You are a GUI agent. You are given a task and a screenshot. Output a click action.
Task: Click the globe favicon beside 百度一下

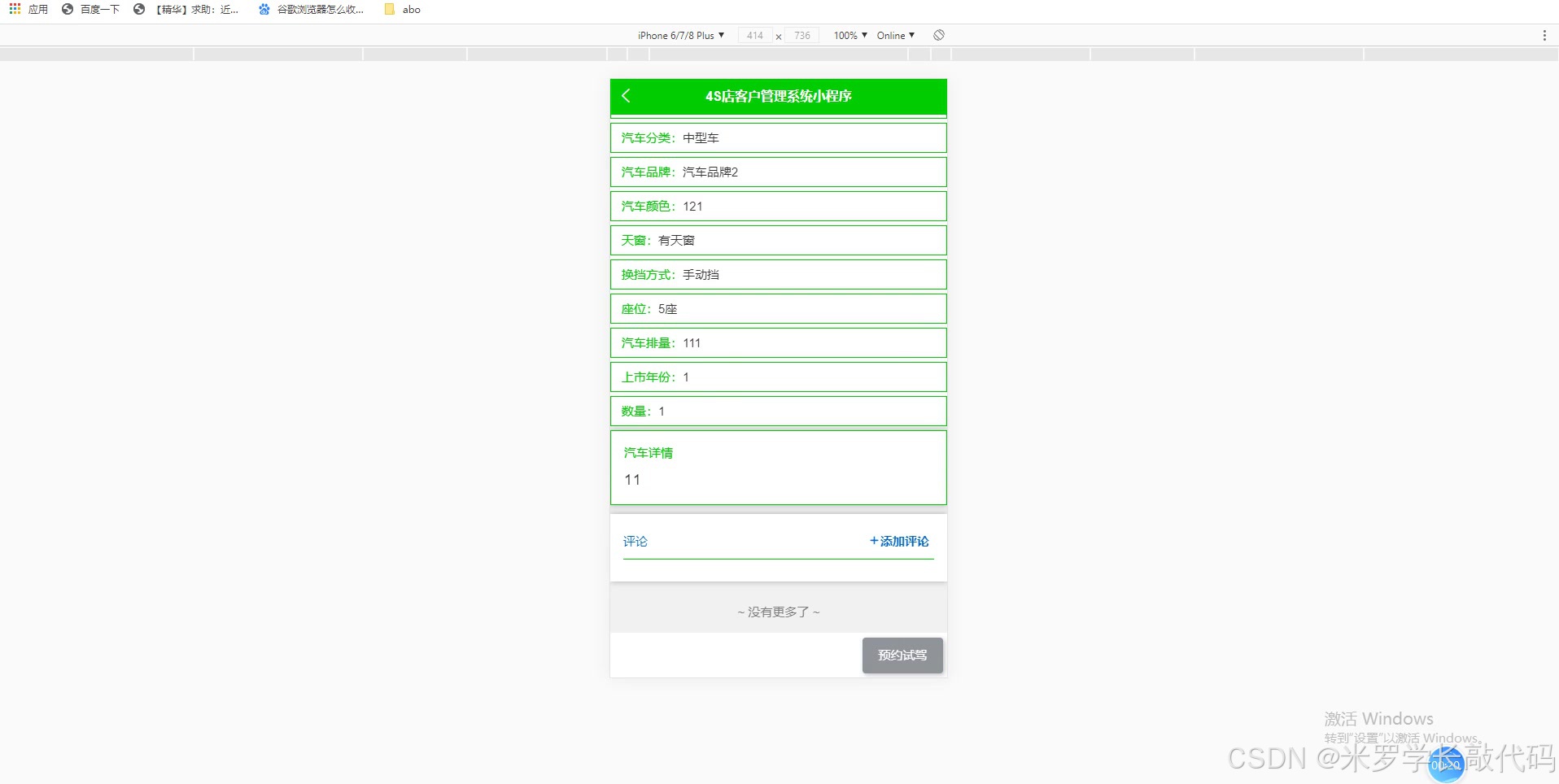click(68, 9)
